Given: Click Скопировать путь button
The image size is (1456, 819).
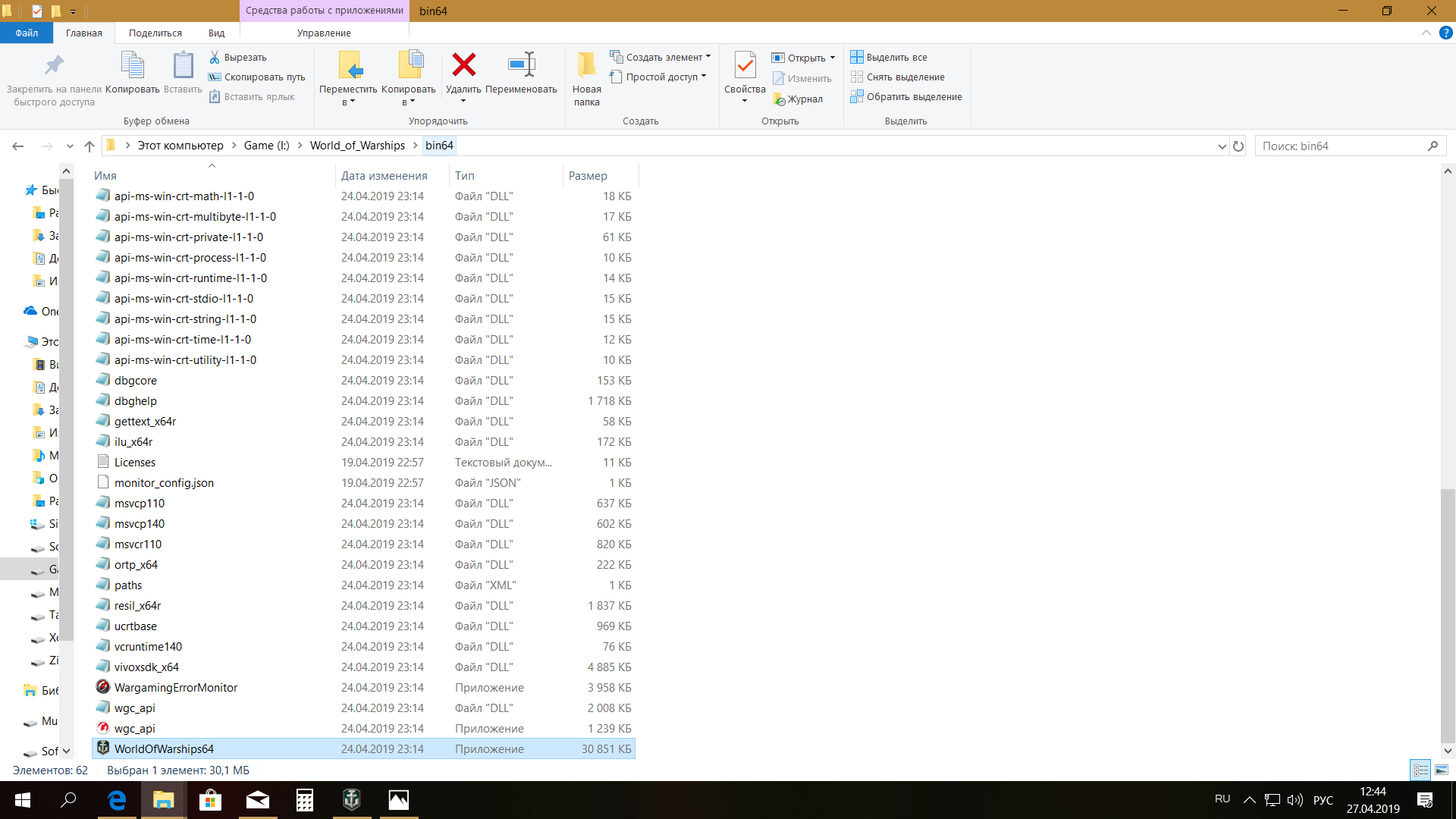Looking at the screenshot, I should click(x=256, y=77).
